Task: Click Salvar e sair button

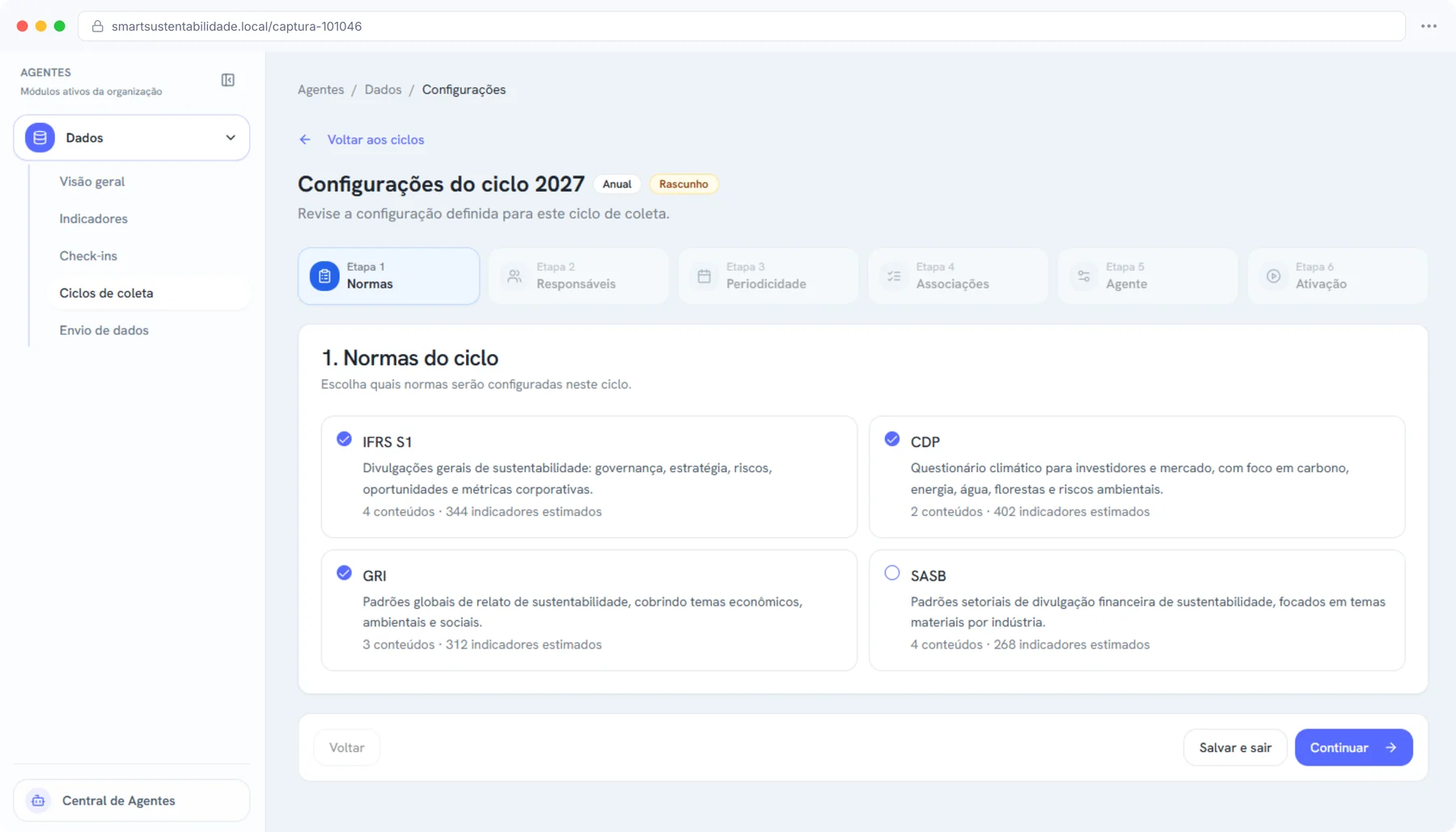Action: click(x=1235, y=748)
